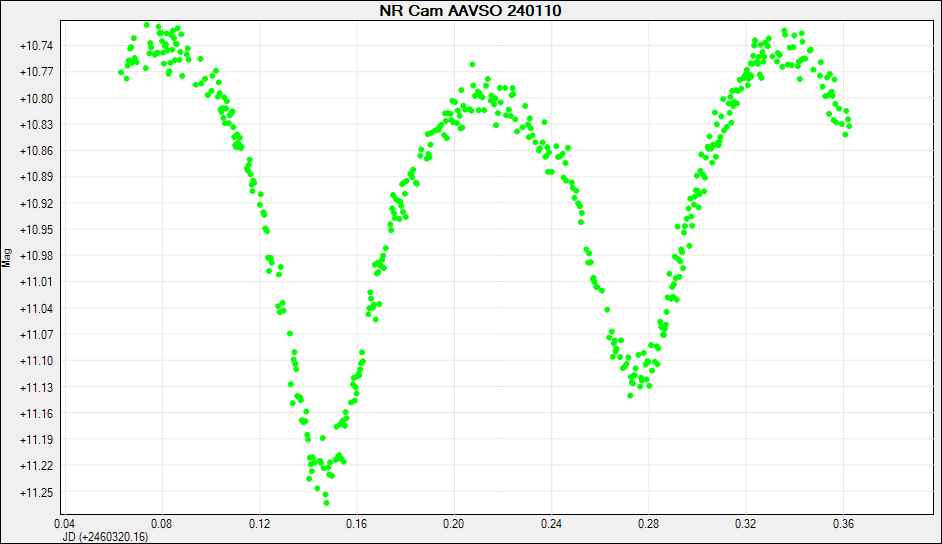Click the +11.10 magnitude tick label
The height and width of the screenshot is (544, 942).
[36, 361]
